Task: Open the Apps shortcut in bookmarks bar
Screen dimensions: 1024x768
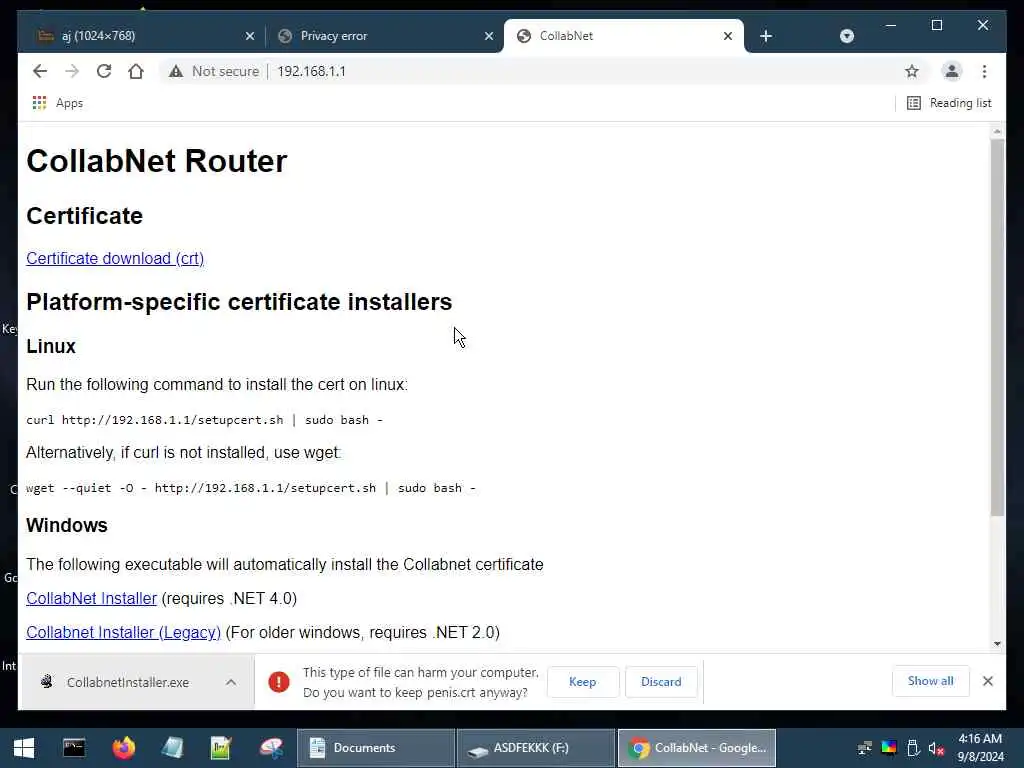Action: (57, 103)
